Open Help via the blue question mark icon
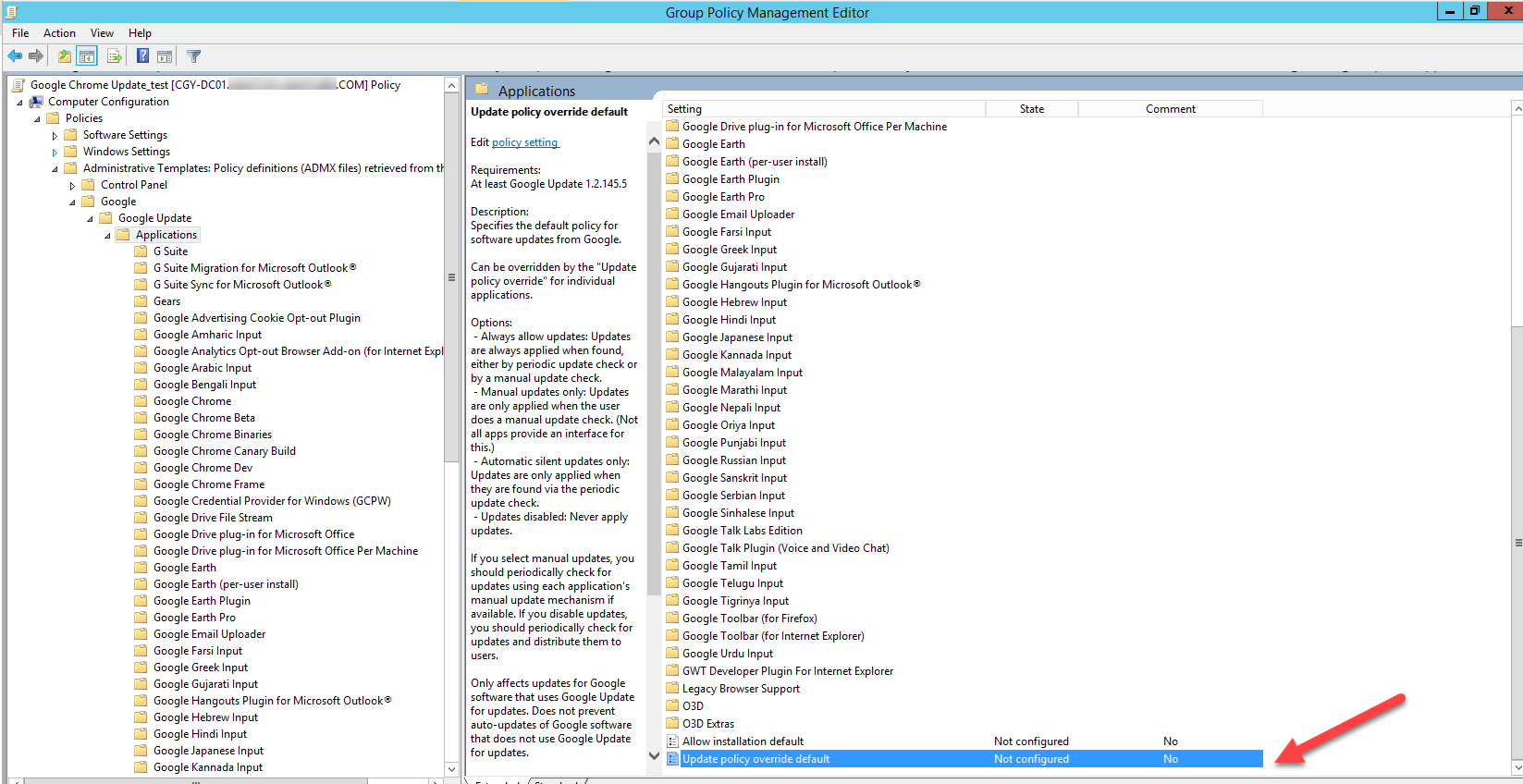The width and height of the screenshot is (1523, 784). [x=142, y=56]
